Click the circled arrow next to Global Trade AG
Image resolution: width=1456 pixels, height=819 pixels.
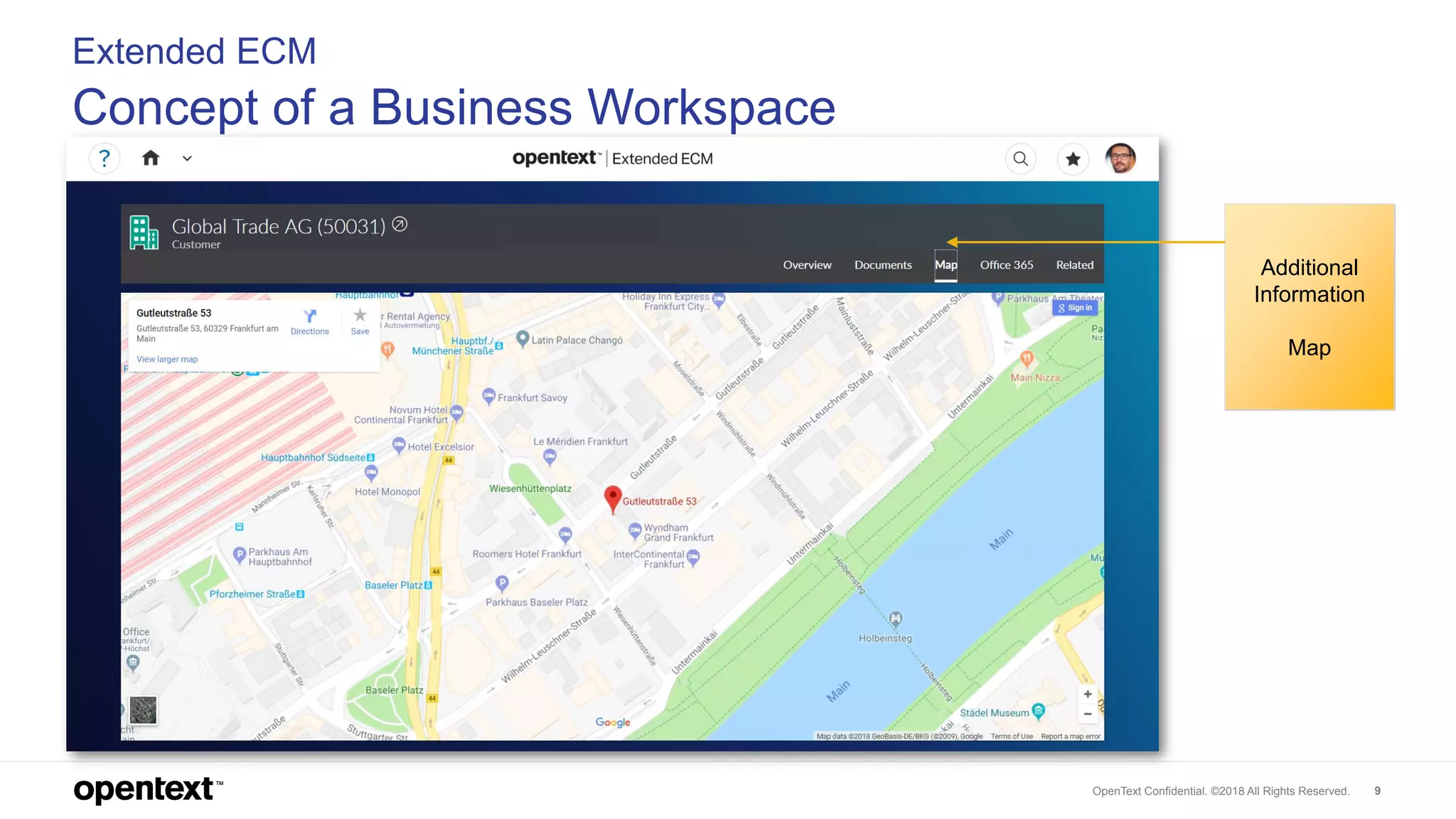click(400, 225)
